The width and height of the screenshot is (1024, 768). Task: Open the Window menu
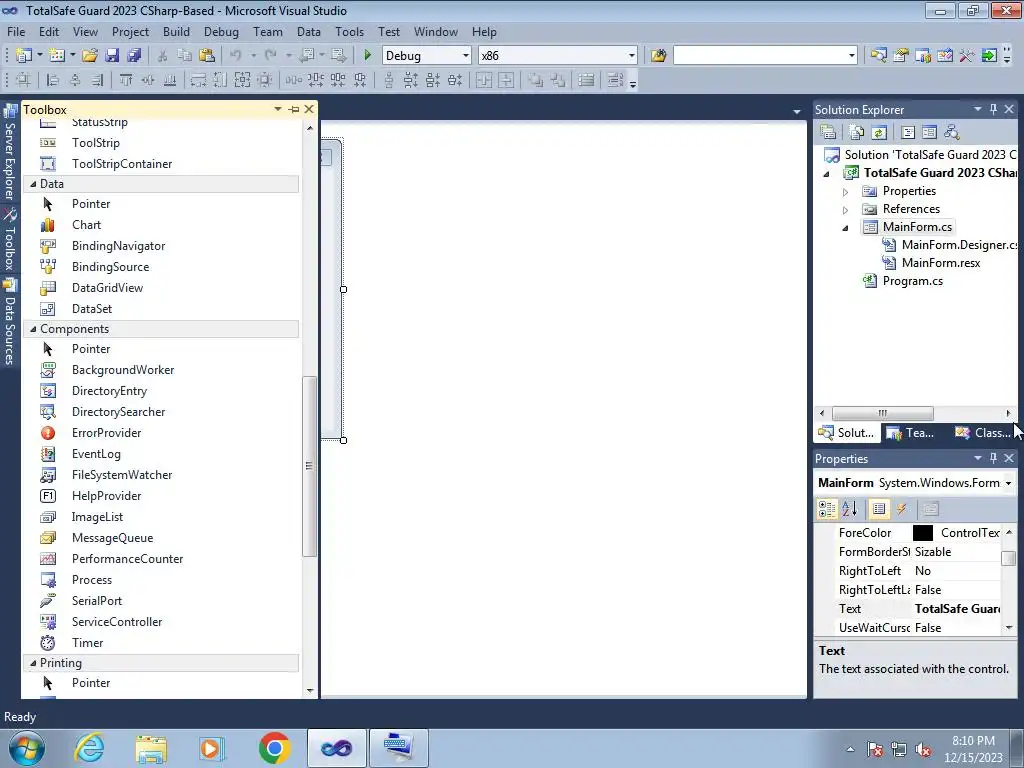[436, 31]
